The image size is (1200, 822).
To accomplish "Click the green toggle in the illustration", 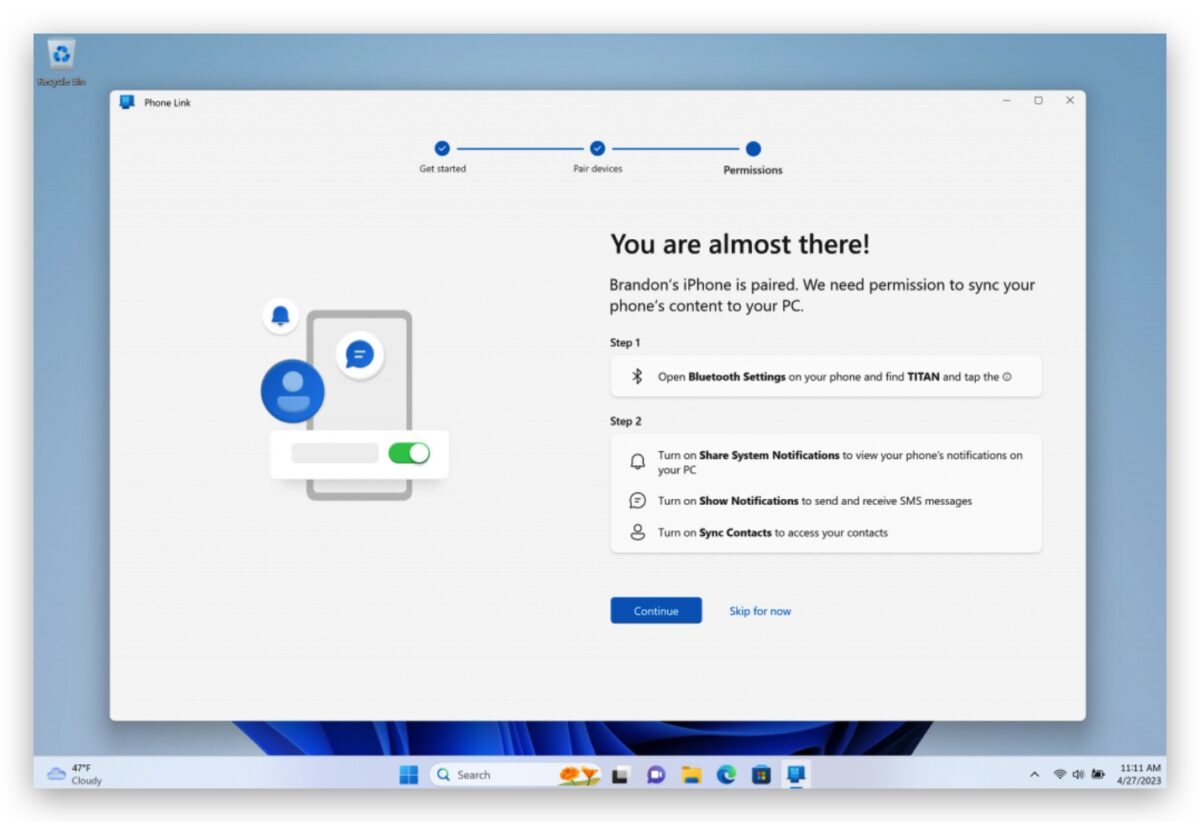I will point(409,453).
